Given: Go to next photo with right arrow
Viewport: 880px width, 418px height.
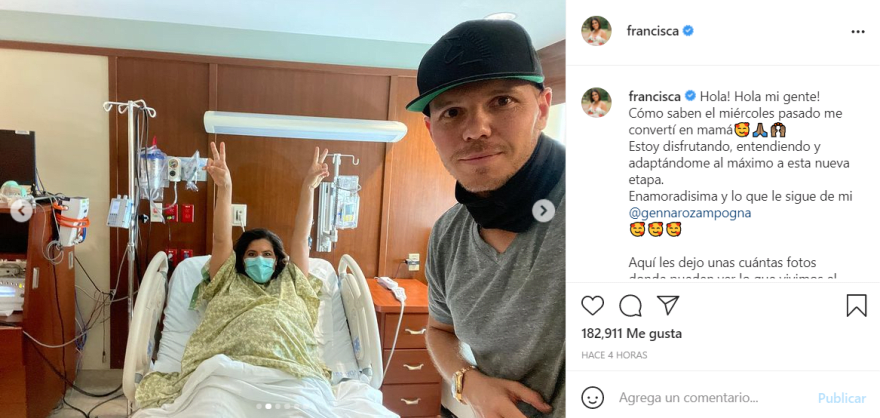Looking at the screenshot, I should pos(543,211).
